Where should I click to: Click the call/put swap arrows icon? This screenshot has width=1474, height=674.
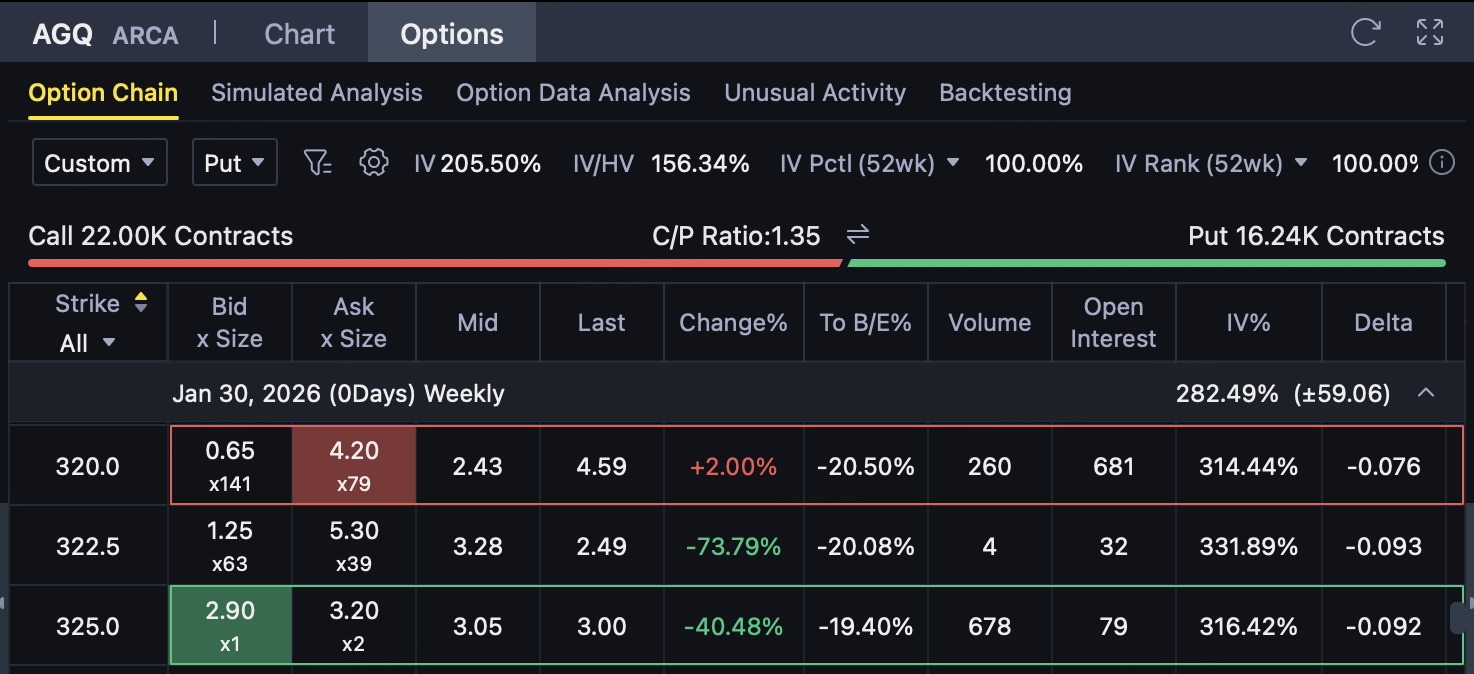858,235
